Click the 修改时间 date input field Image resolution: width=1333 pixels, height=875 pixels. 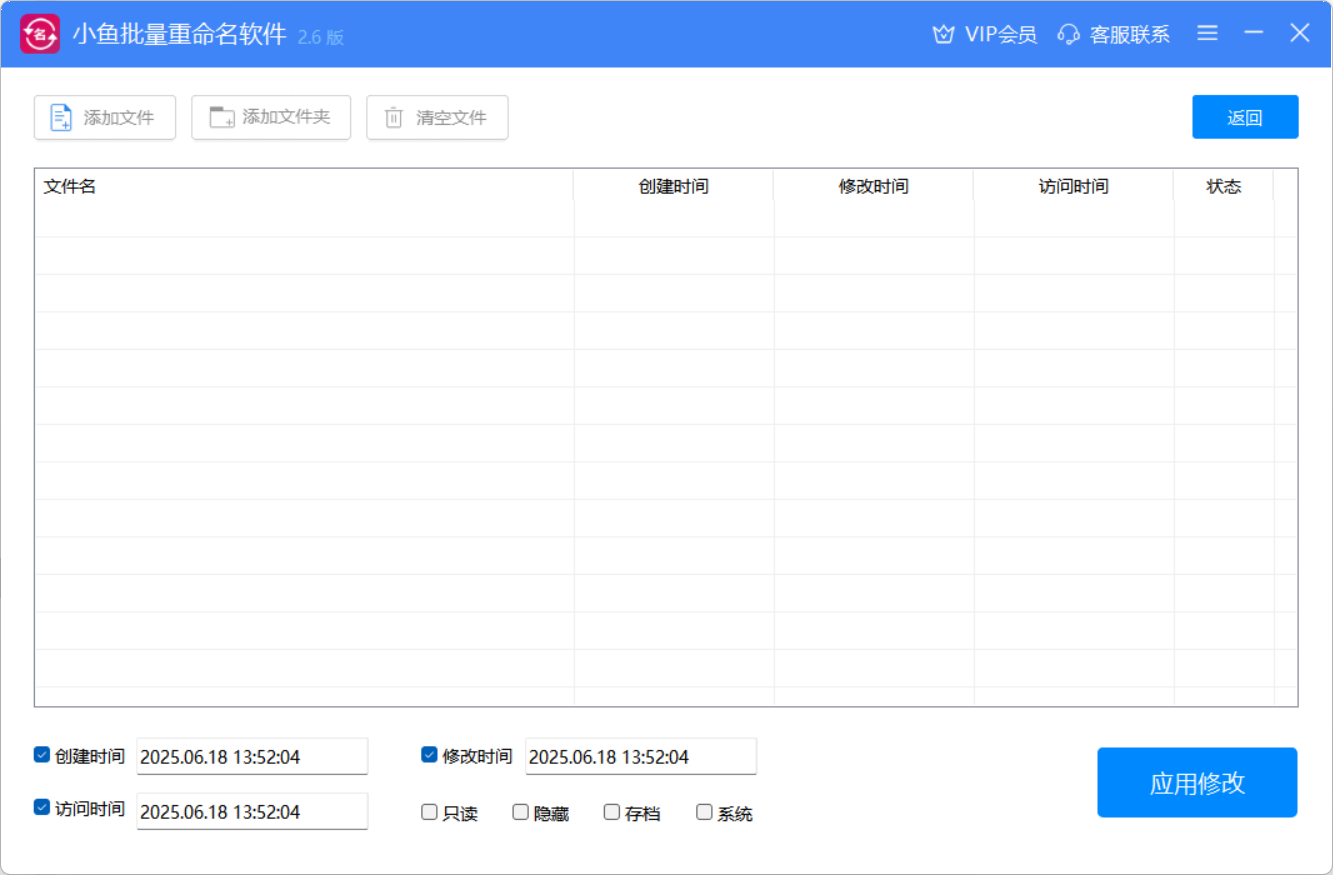640,757
